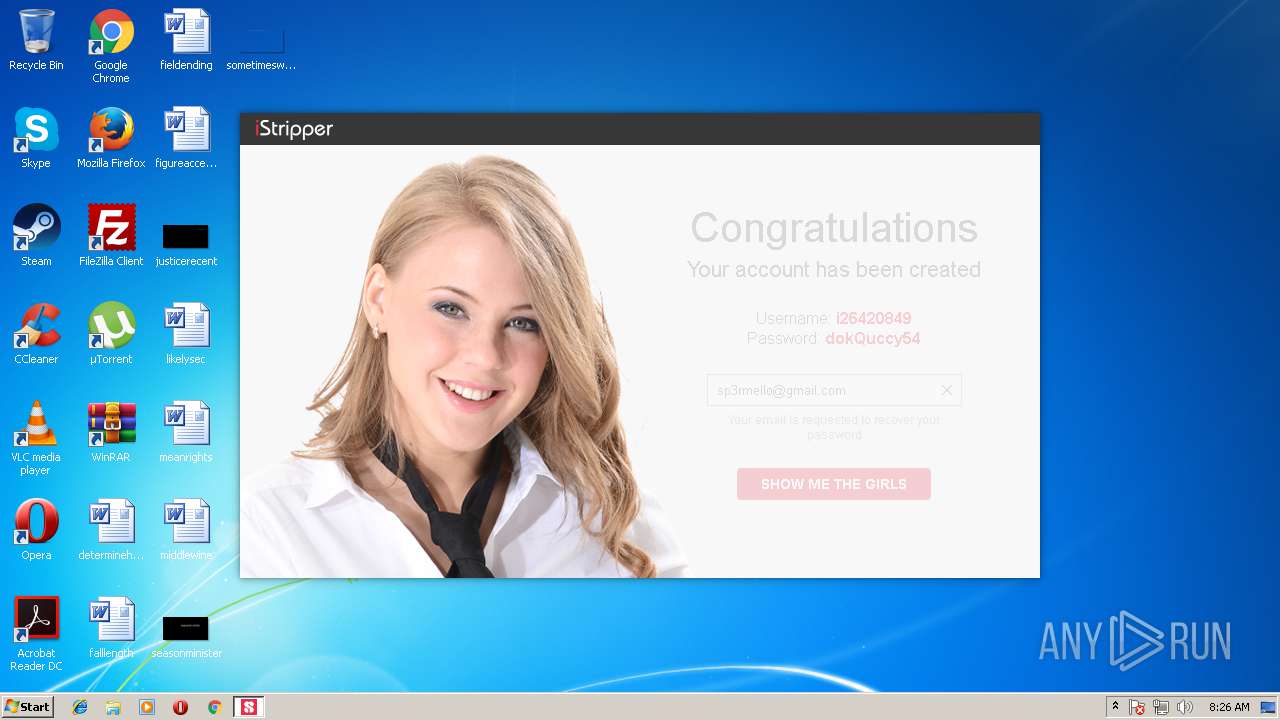Select the seasonminister desktop file
1280x720 pixels.
click(186, 637)
